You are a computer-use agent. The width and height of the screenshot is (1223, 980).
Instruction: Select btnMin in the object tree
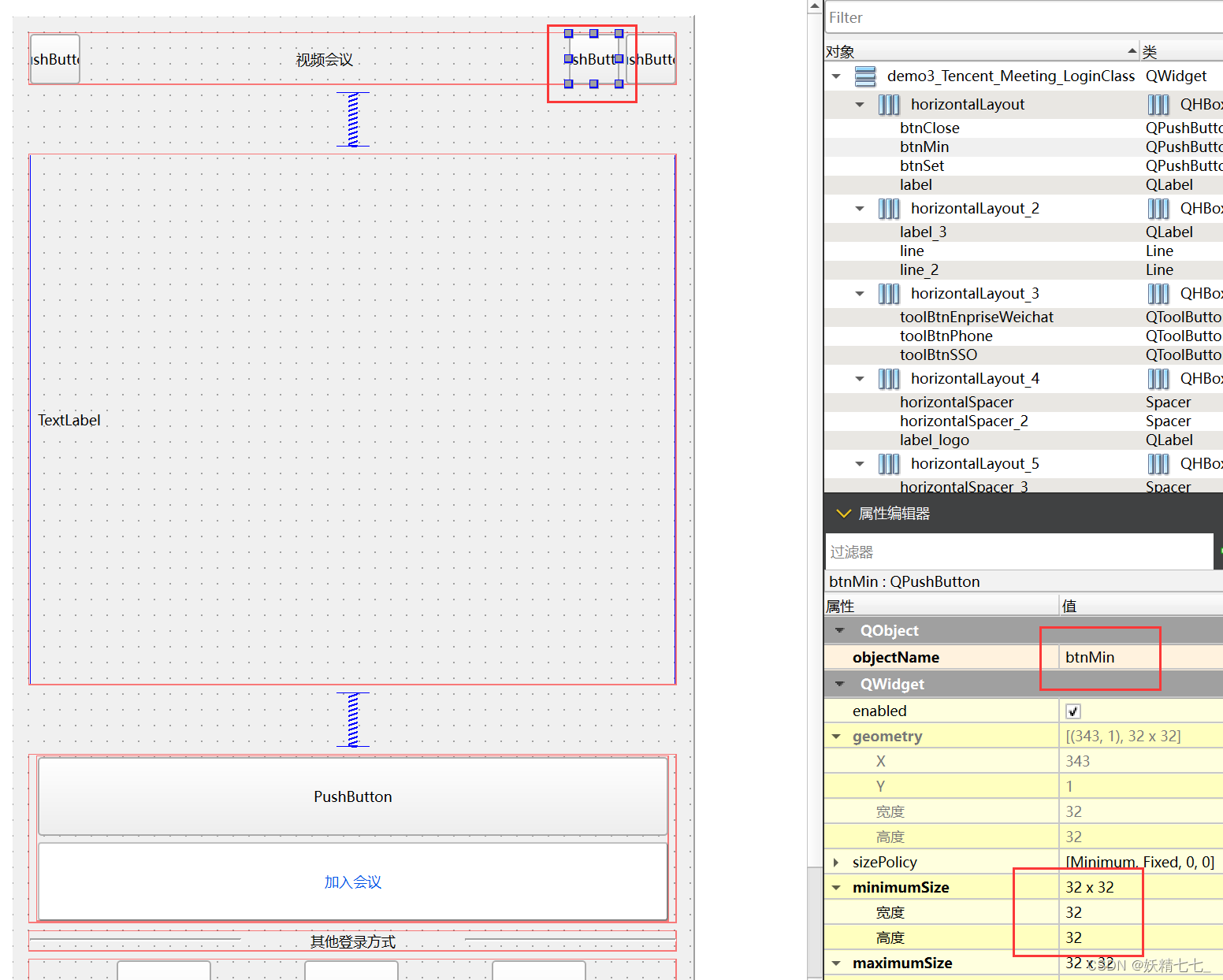click(924, 147)
